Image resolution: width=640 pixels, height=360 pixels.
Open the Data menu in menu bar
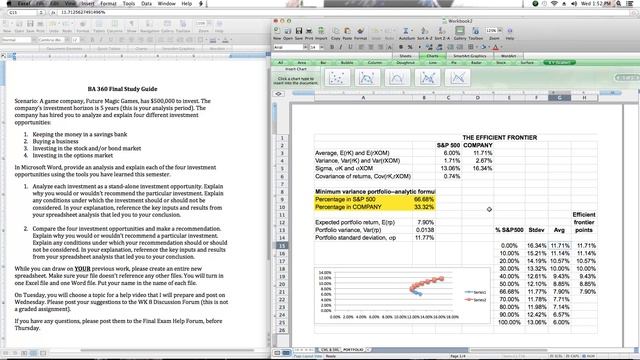click(146, 4)
